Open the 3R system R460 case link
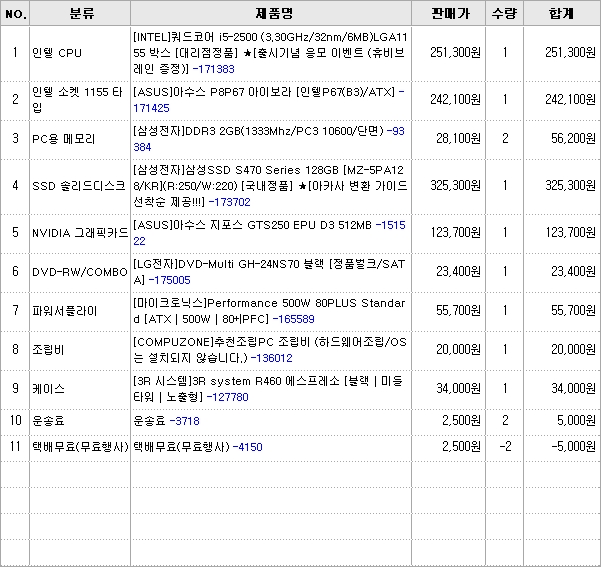The image size is (601, 567). click(268, 390)
